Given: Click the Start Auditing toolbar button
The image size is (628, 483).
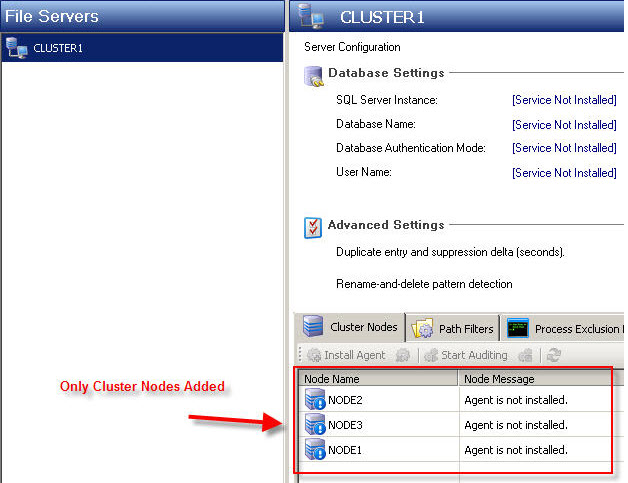Looking at the screenshot, I should 466,355.
